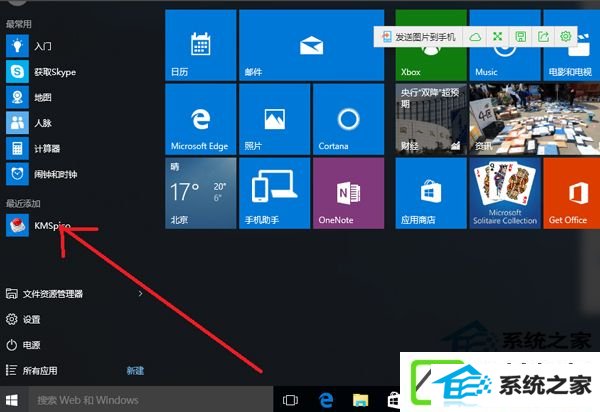Launch the Microsoft Edge tile
The height and width of the screenshot is (412, 600).
[x=201, y=119]
